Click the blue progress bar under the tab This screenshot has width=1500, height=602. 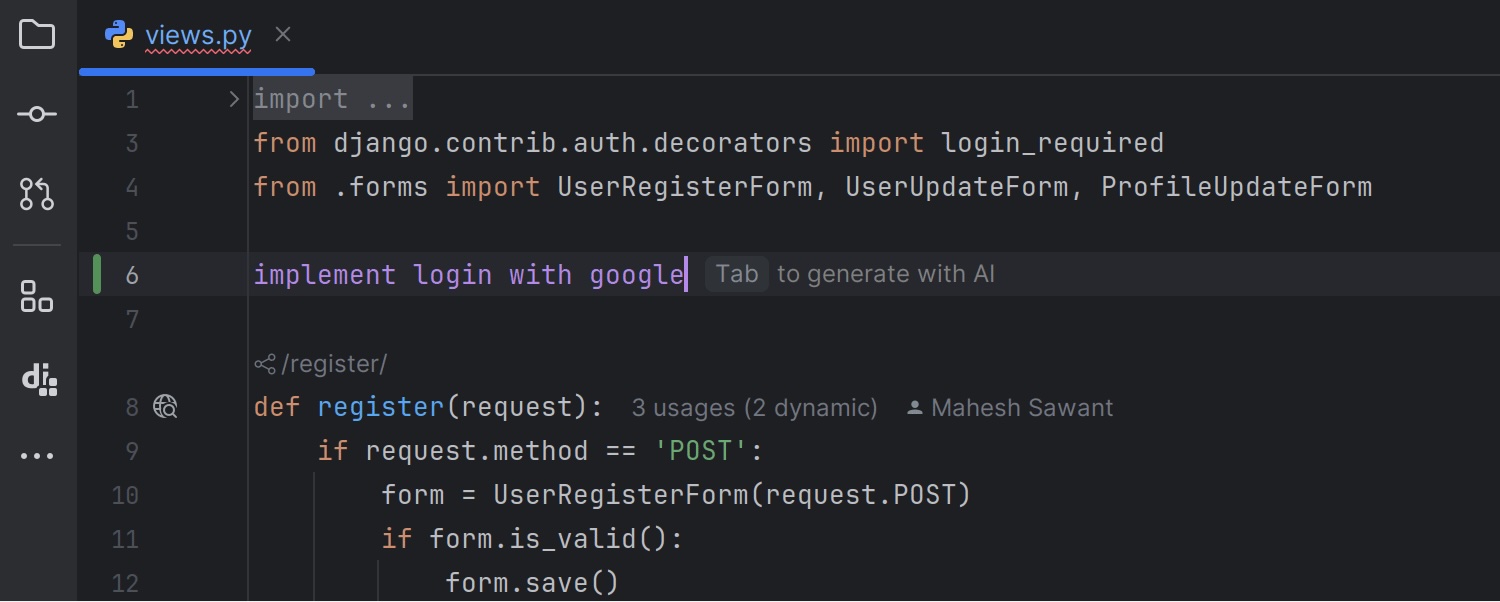click(x=197, y=71)
